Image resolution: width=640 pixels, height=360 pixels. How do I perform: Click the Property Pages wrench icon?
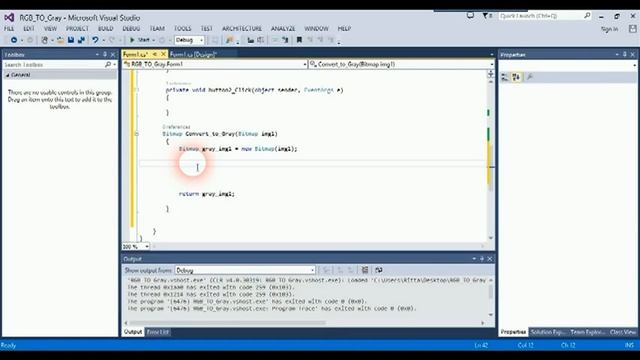530,77
